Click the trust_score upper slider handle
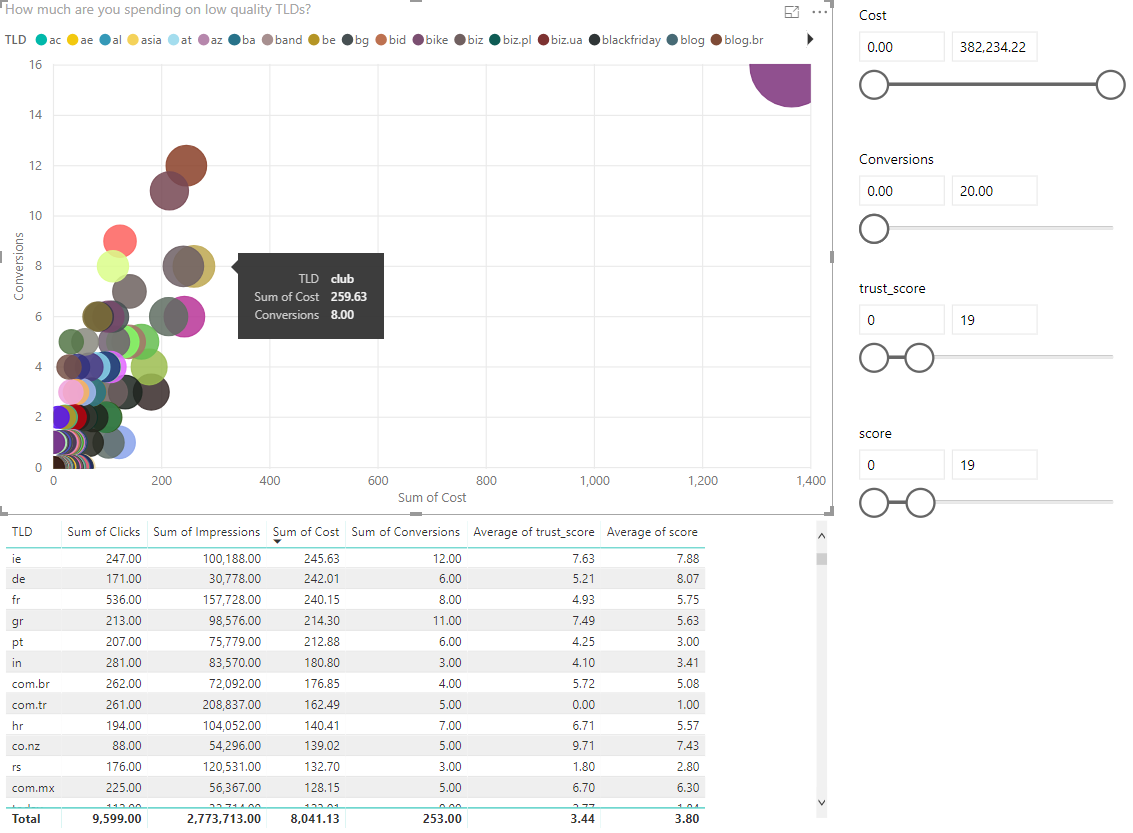 point(919,357)
